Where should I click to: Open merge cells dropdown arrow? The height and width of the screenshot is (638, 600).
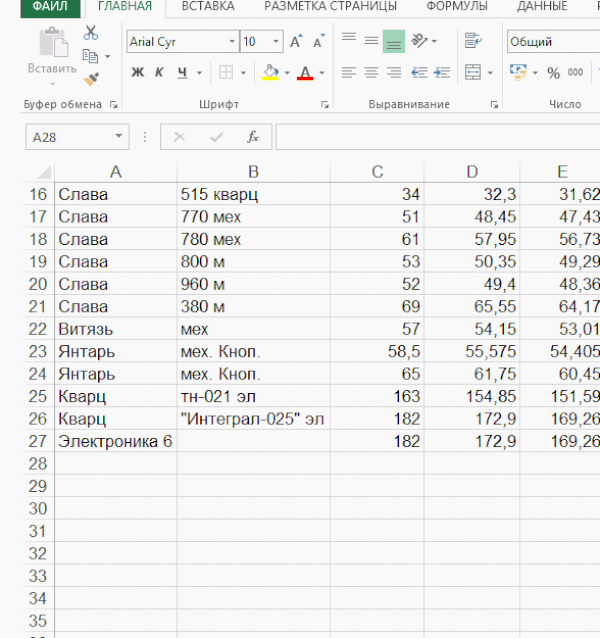pyautogui.click(x=490, y=73)
